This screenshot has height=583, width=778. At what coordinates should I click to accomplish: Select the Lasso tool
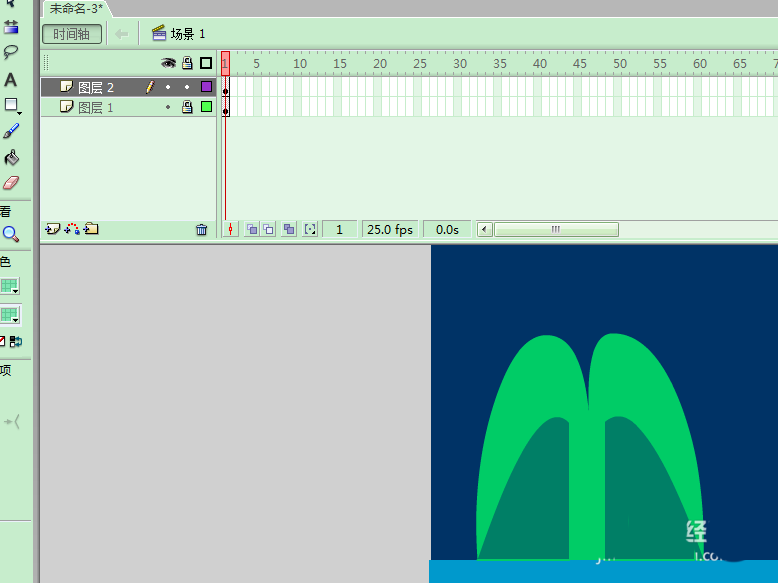click(x=10, y=52)
